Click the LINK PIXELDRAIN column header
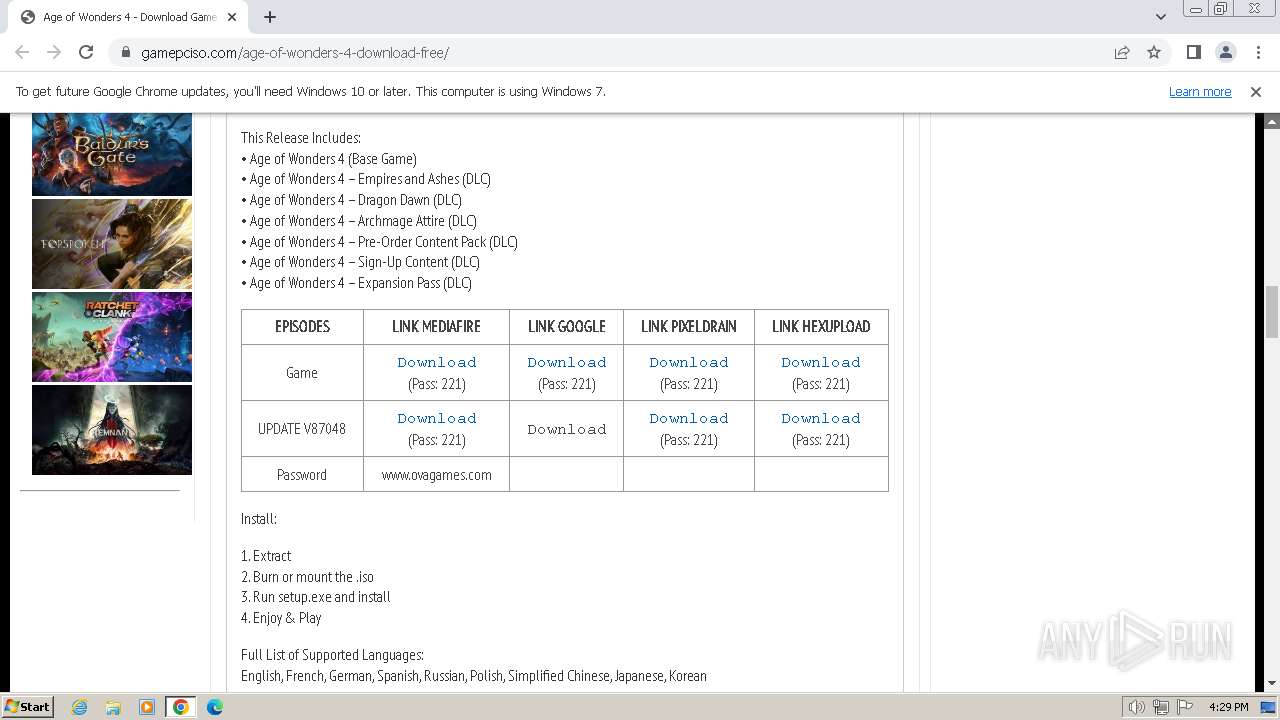The height and width of the screenshot is (720, 1280). [689, 327]
